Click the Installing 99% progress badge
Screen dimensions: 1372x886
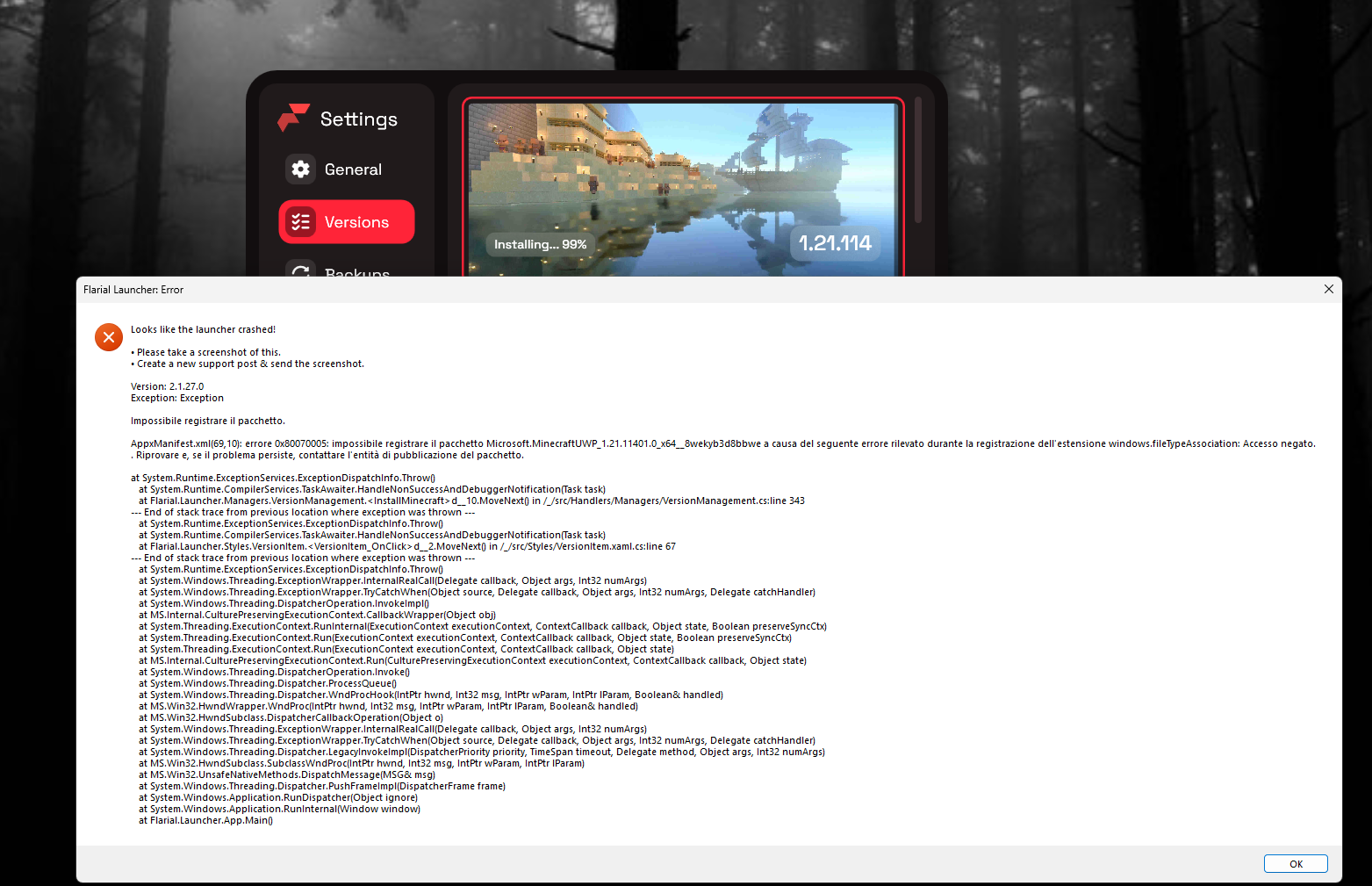point(538,244)
